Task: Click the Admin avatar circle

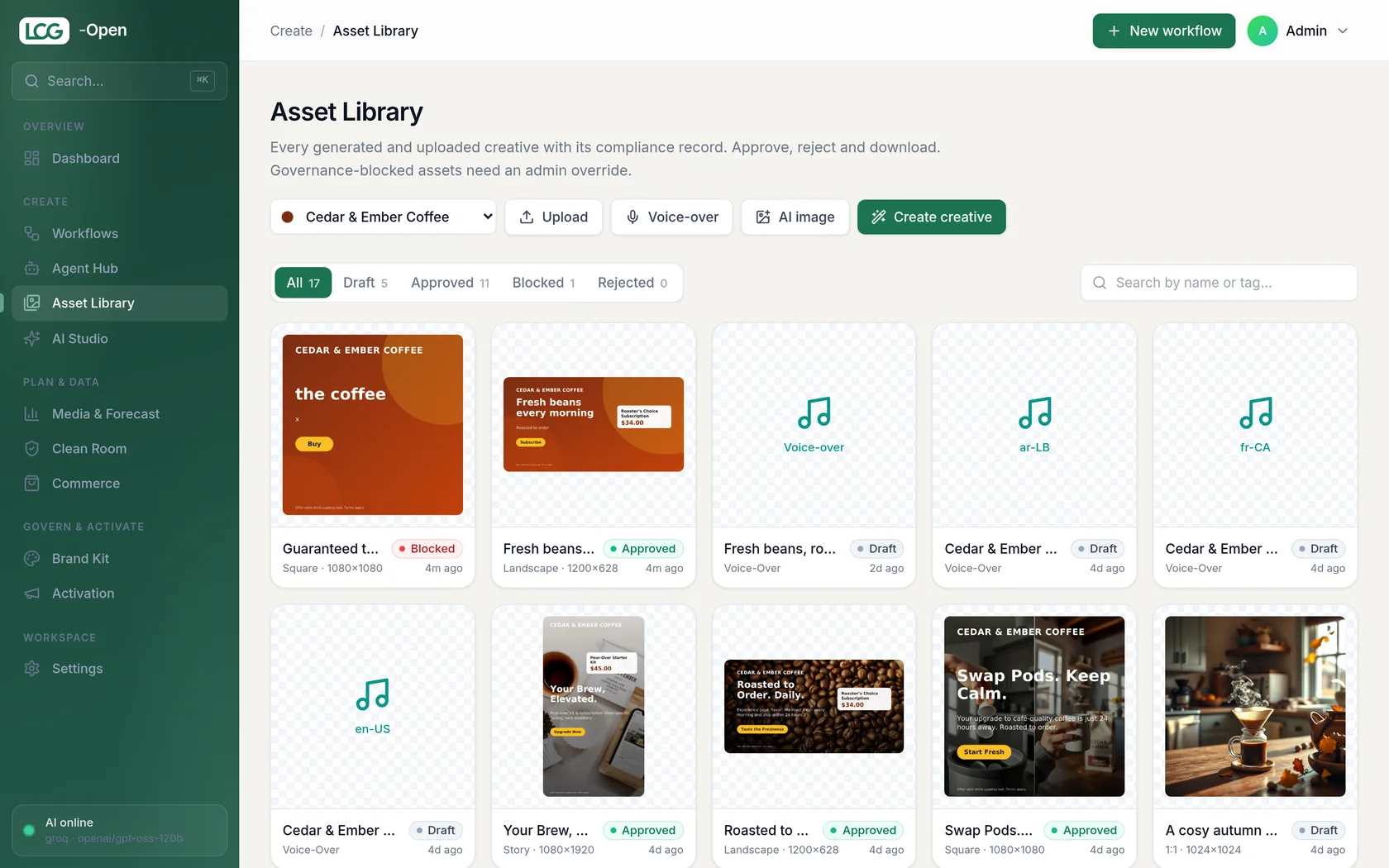Action: (1262, 31)
